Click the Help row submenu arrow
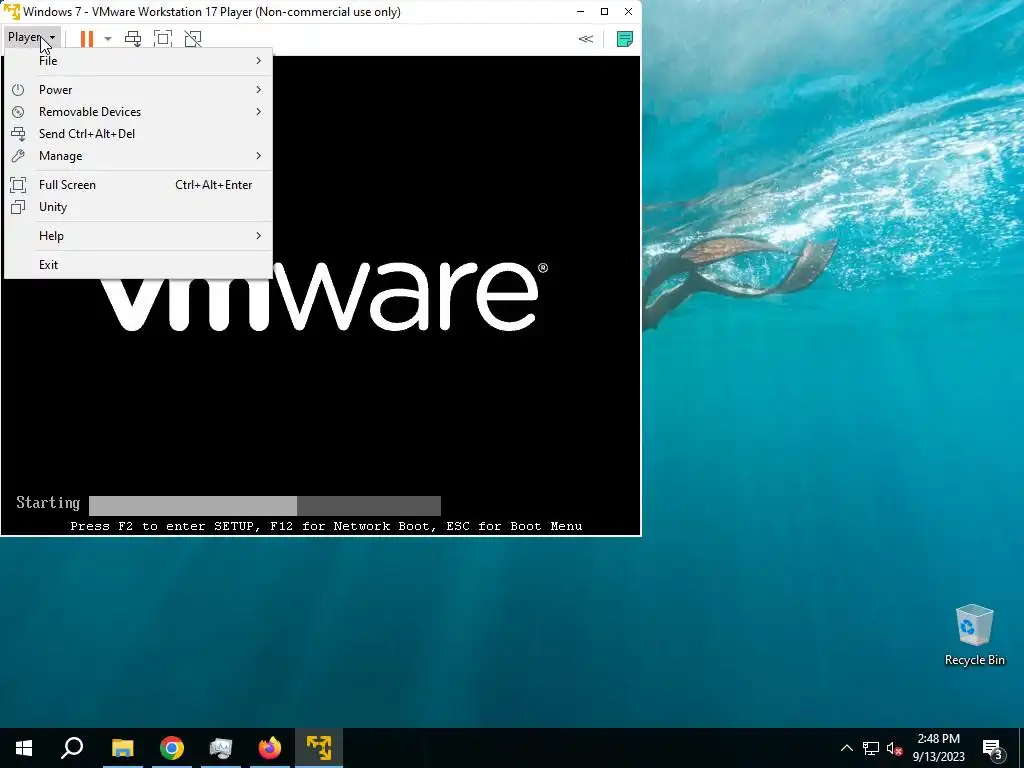This screenshot has width=1024, height=768. click(x=259, y=236)
